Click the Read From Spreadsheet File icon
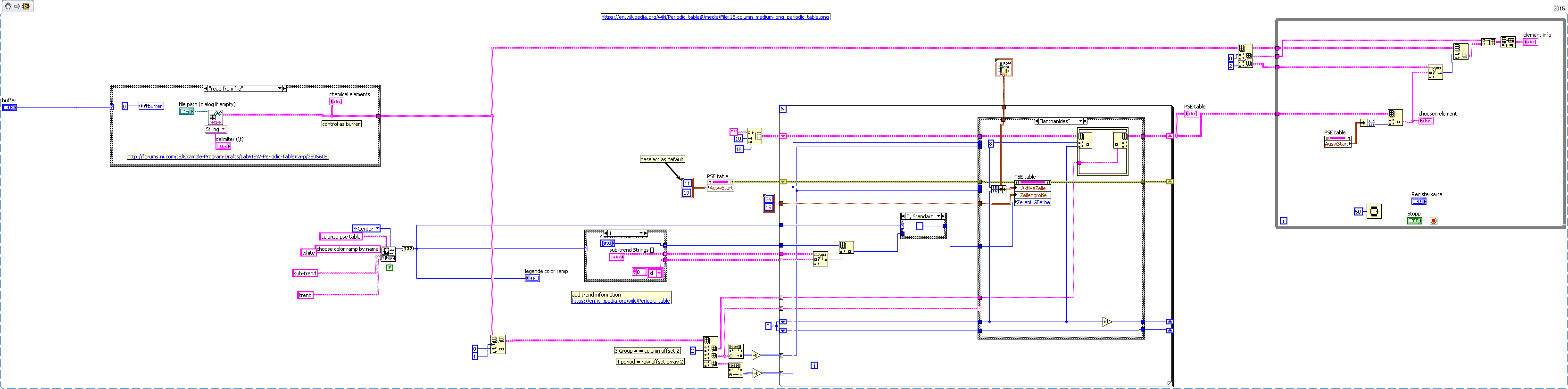The image size is (1568, 389). [215, 117]
